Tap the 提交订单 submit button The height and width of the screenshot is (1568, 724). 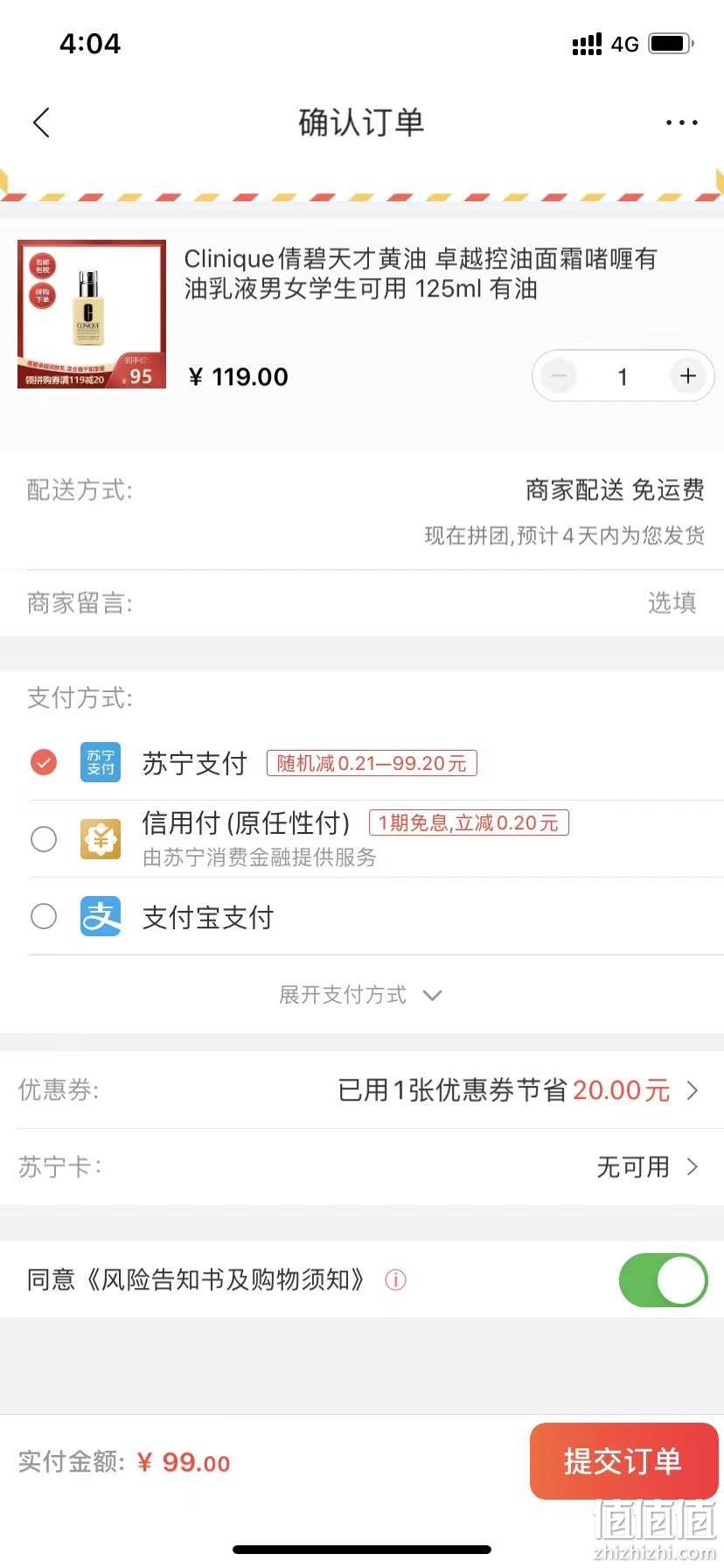point(623,1461)
